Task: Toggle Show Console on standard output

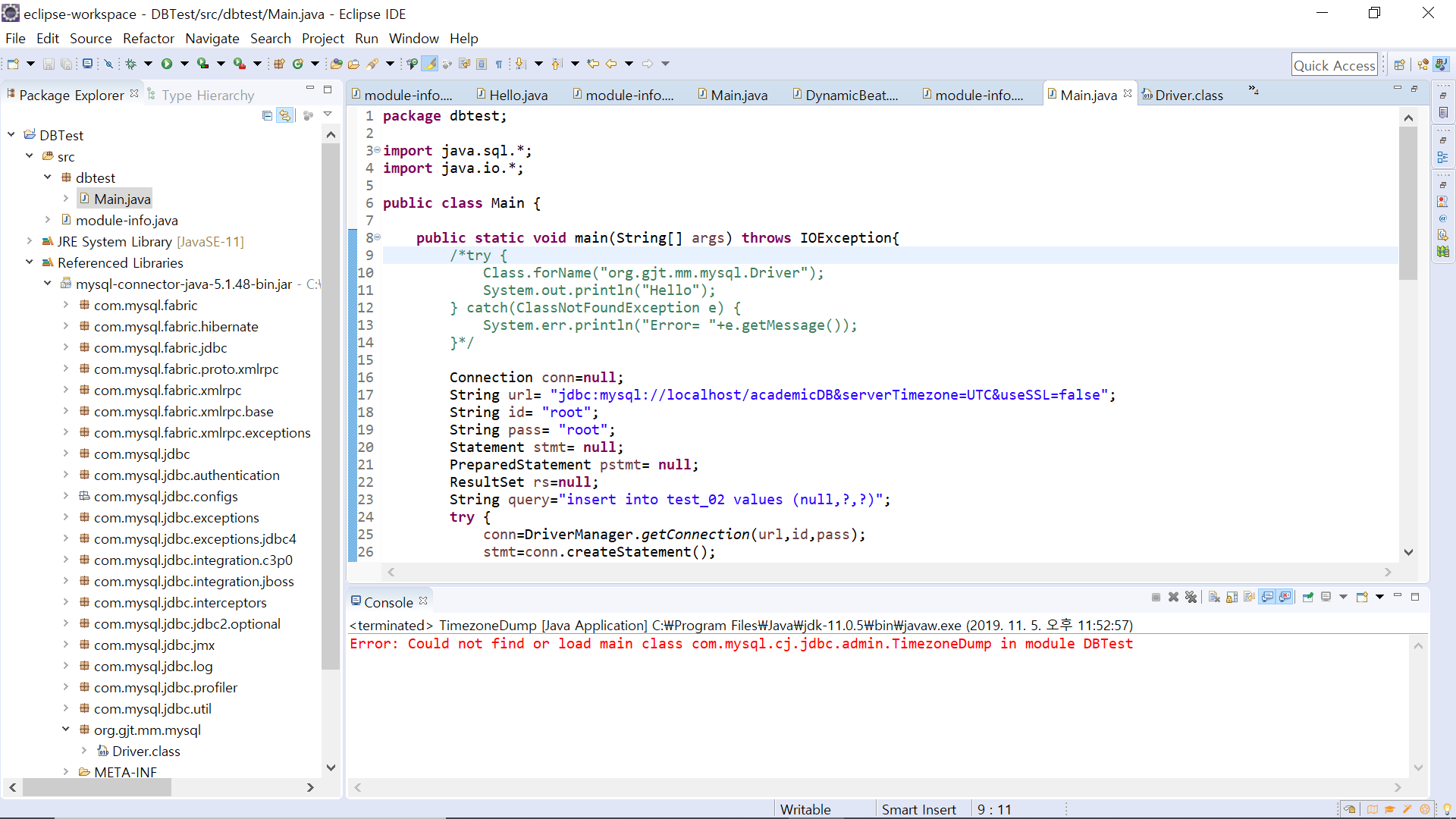Action: point(1267,597)
